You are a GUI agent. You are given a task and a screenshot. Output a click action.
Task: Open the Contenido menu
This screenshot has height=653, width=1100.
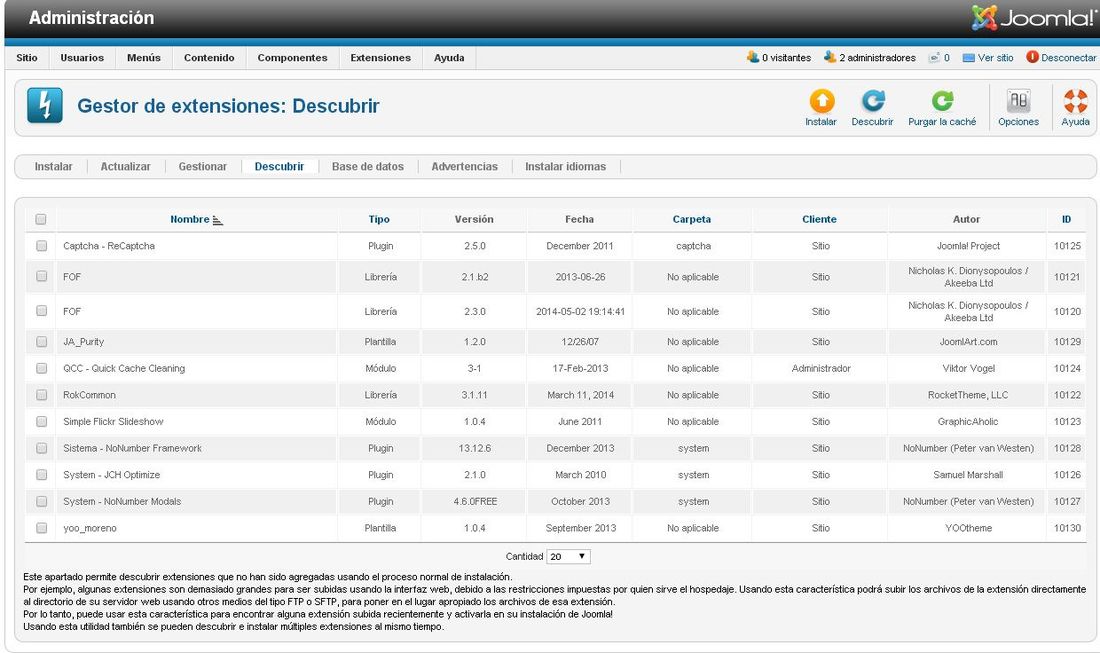tap(209, 58)
